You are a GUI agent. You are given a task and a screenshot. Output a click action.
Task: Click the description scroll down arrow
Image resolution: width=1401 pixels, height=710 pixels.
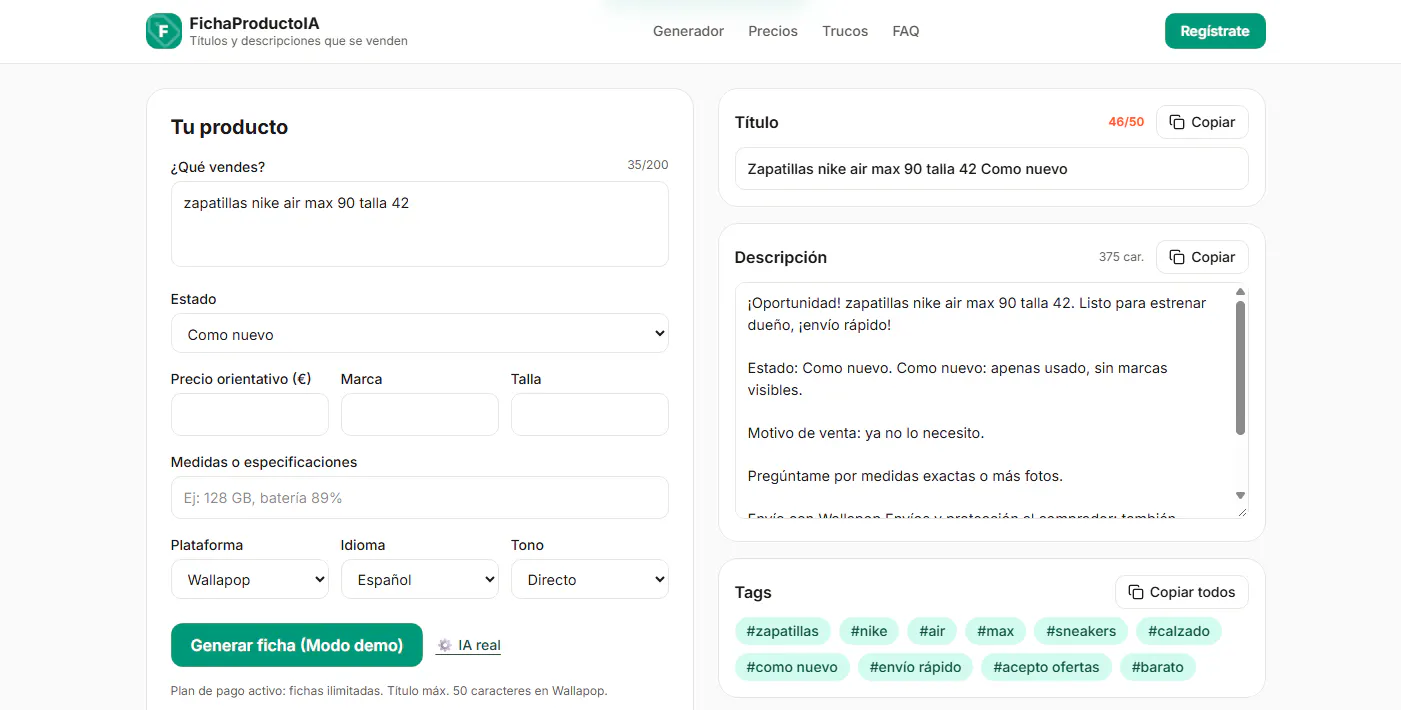click(x=1241, y=496)
